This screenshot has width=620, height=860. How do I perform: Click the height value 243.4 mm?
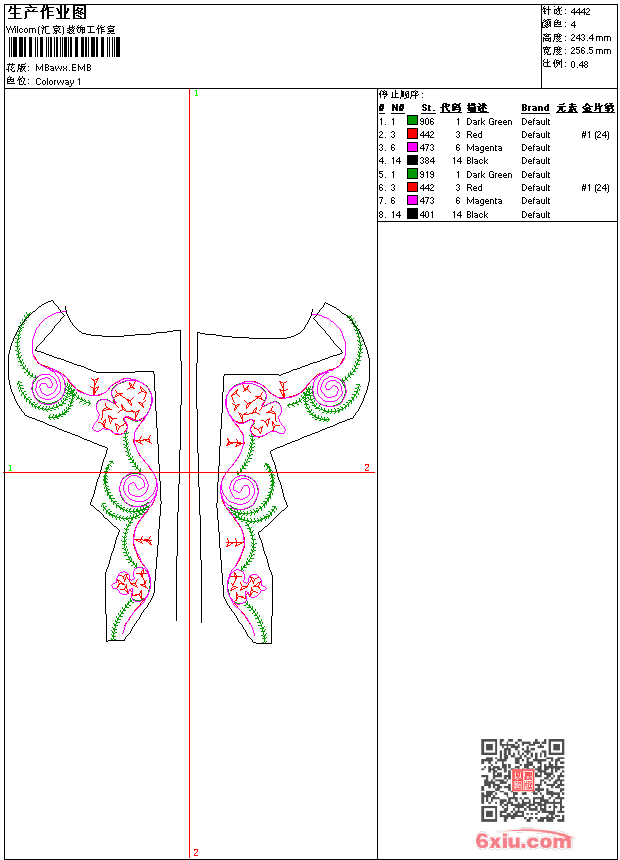[x=590, y=38]
